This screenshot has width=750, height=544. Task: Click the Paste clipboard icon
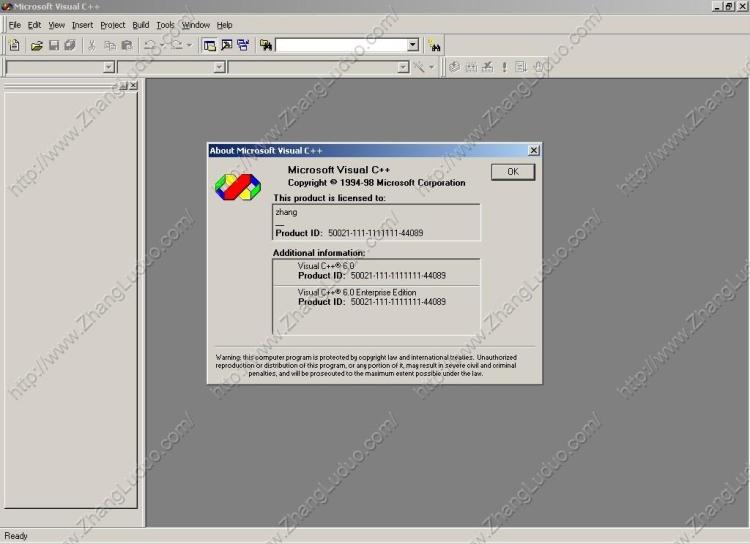pyautogui.click(x=127, y=45)
